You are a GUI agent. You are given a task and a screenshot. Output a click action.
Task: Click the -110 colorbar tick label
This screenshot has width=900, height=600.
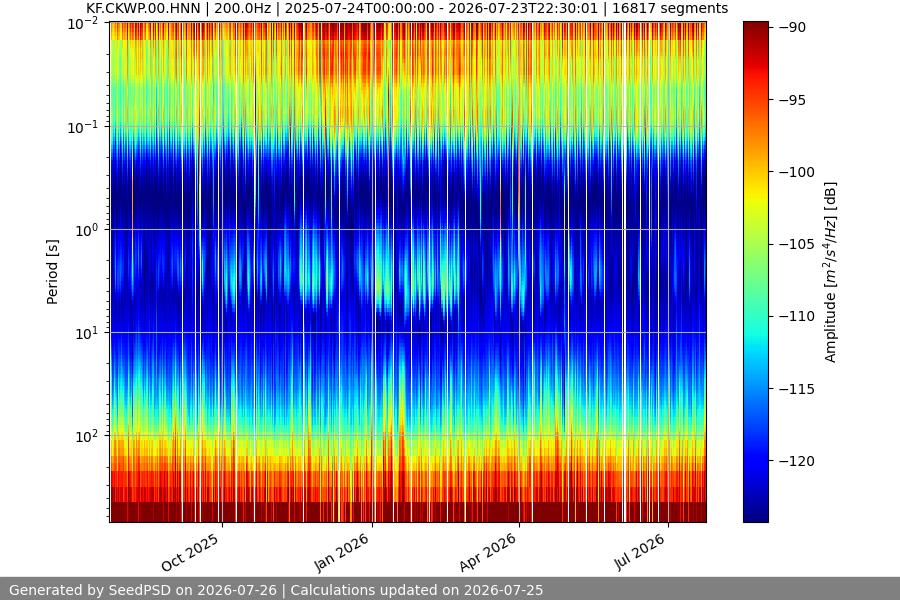pos(797,316)
